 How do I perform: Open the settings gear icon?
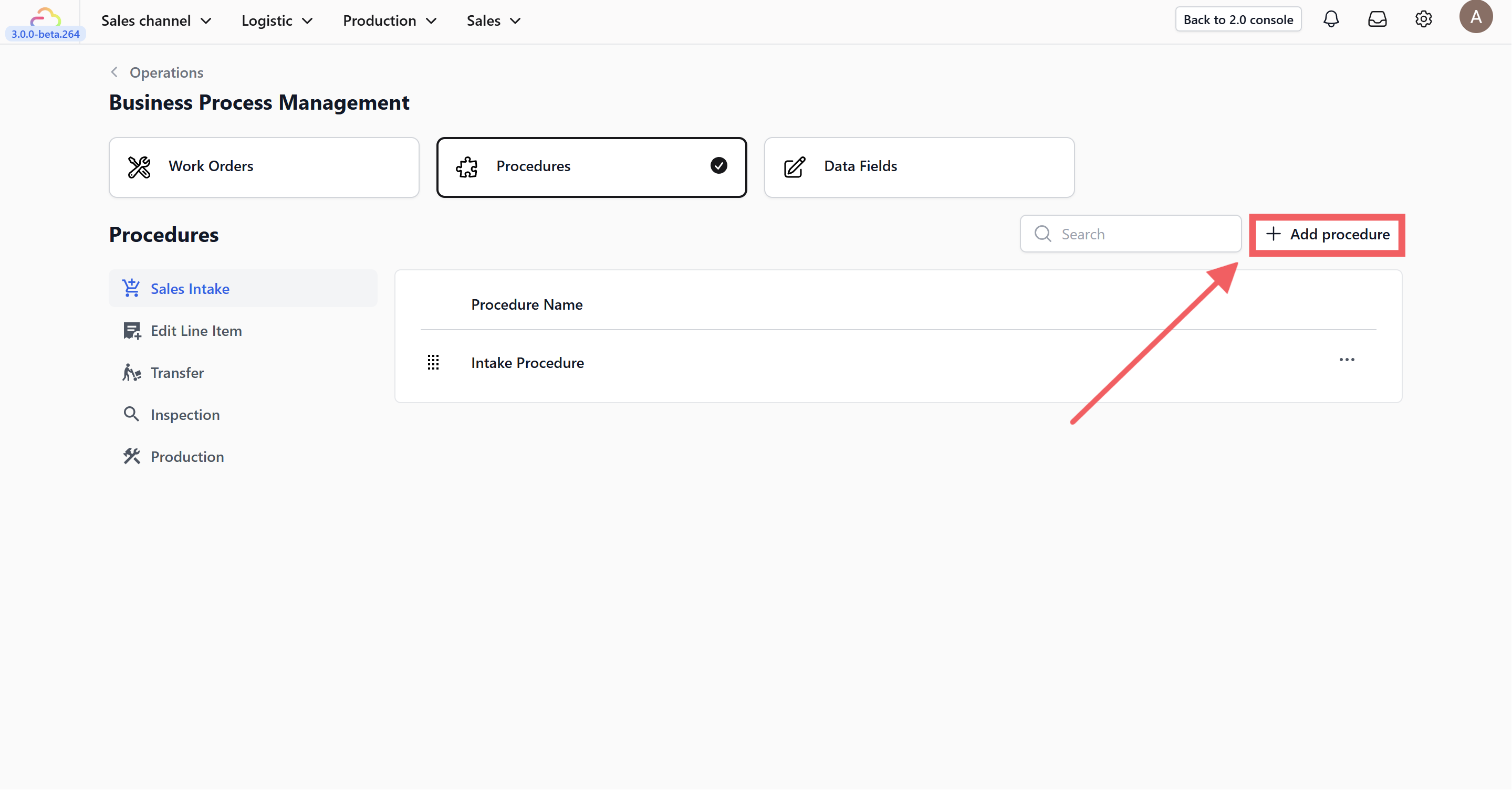[1423, 19]
